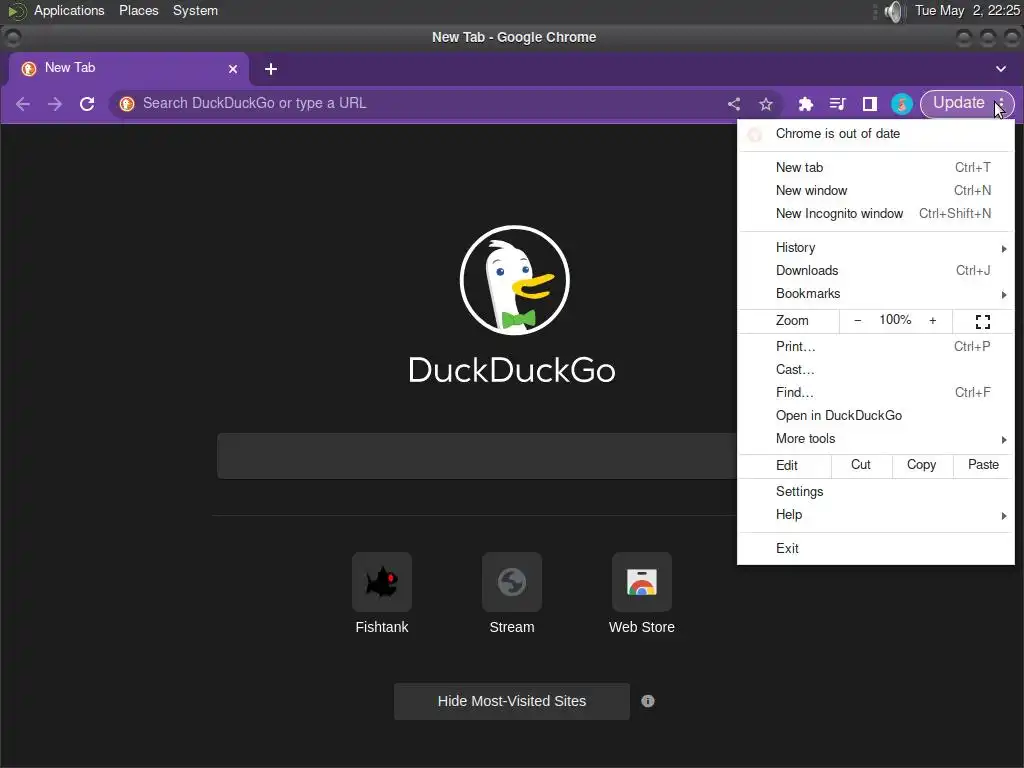This screenshot has height=768, width=1024.
Task: Open the profile avatar icon
Action: click(x=902, y=104)
